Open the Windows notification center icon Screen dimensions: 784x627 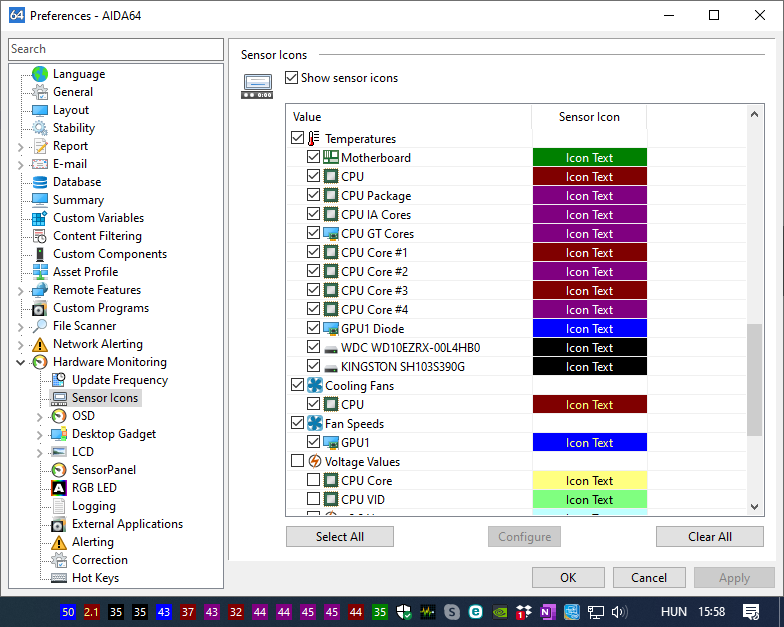tap(751, 612)
